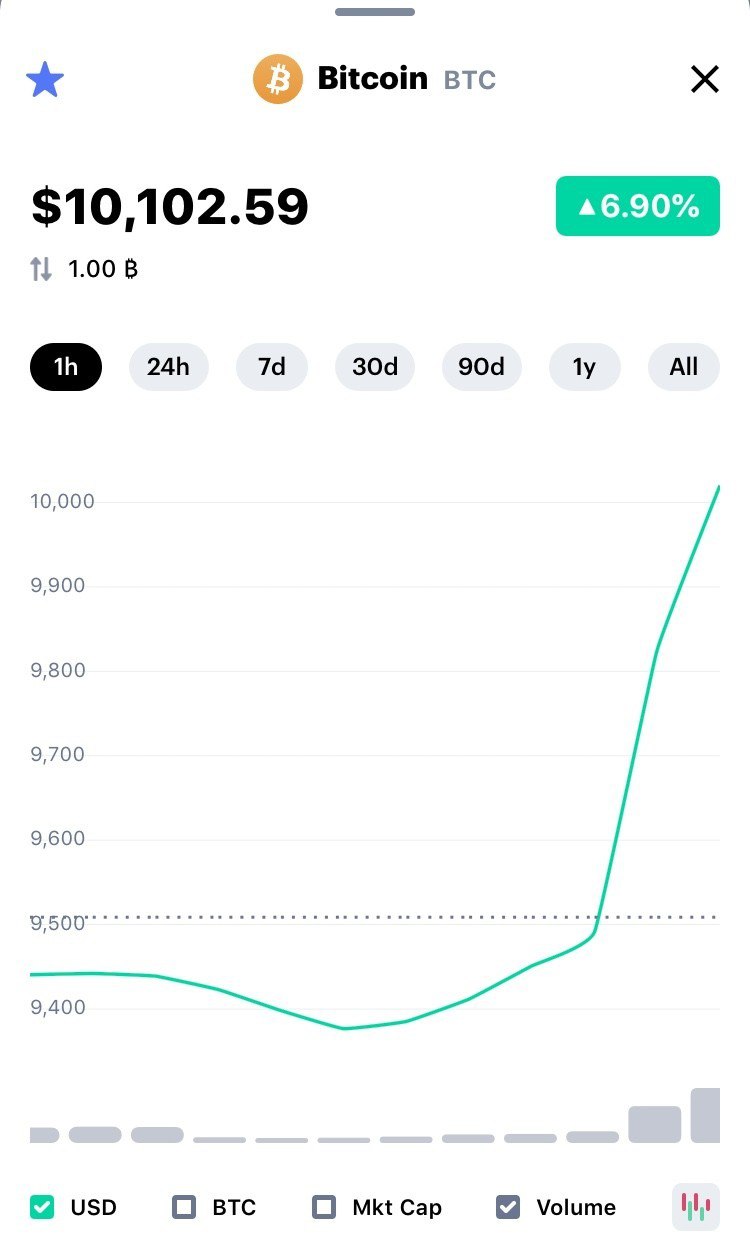
Task: Tap the orange Bitcoin logo icon
Action: coord(277,79)
